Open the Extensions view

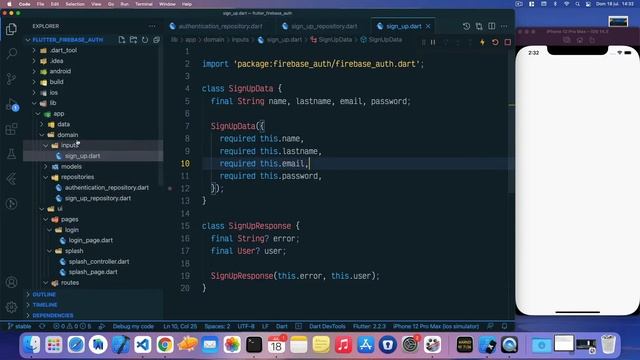(x=11, y=129)
